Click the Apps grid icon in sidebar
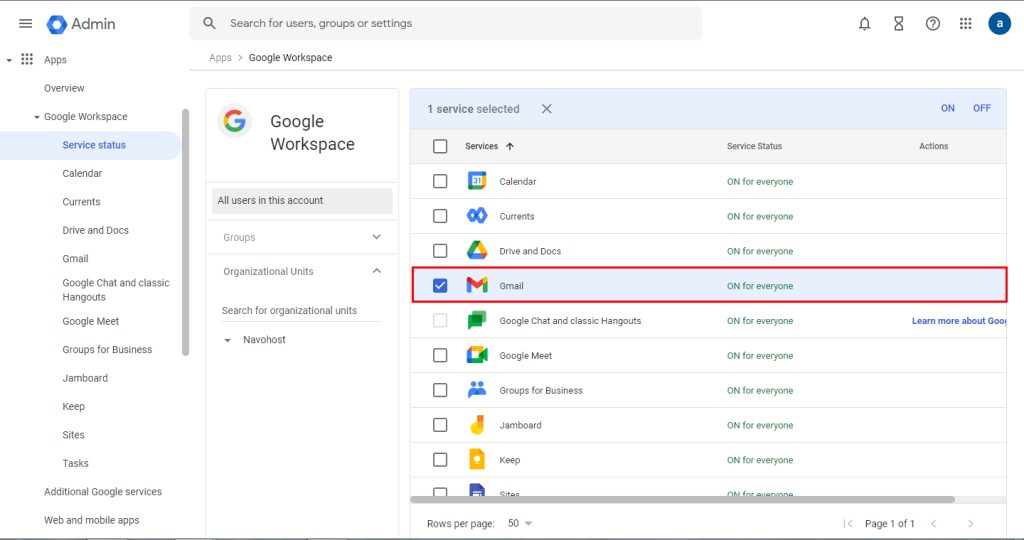 pos(27,59)
